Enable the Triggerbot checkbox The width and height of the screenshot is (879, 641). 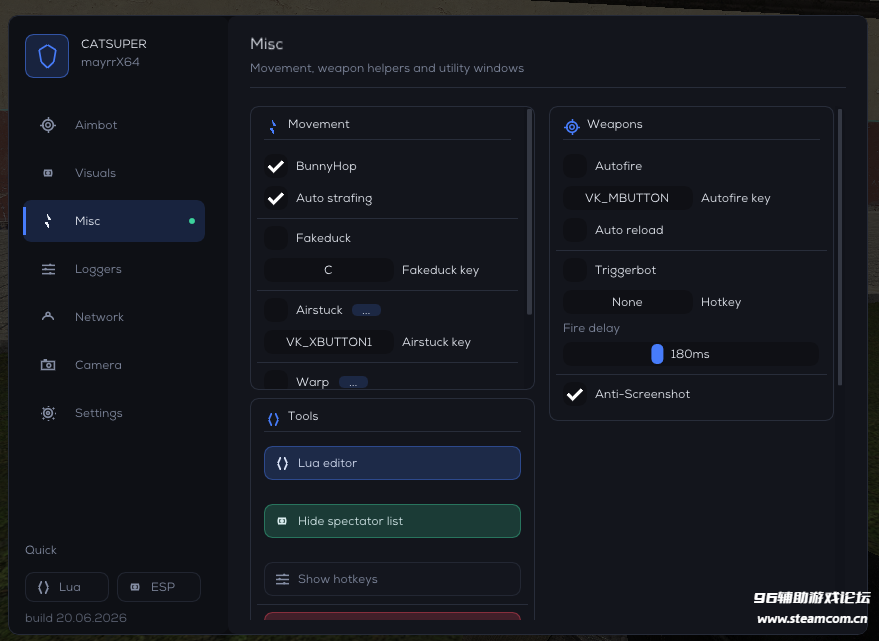click(575, 270)
